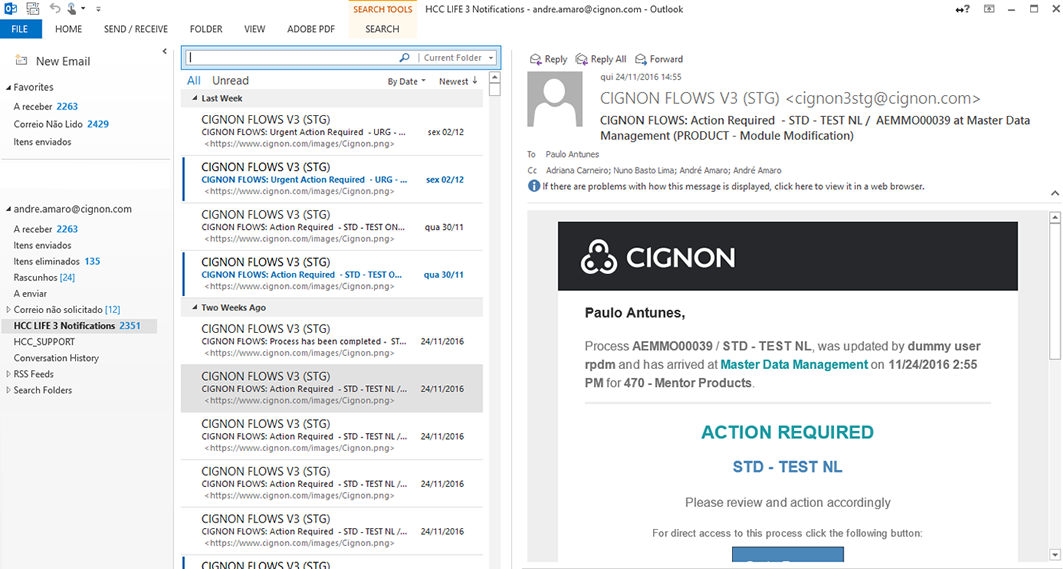Open the Process has been completed email
This screenshot has width=1063, height=569.
click(x=333, y=340)
